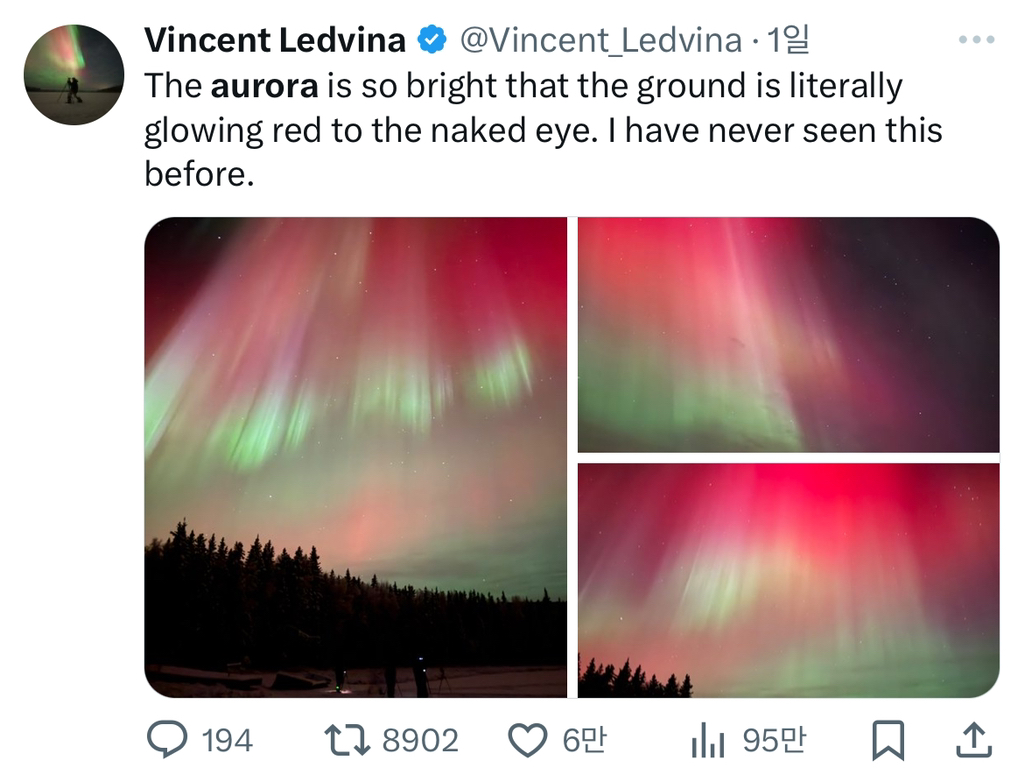Screen dimensions: 1024x774
Task: Click the bold "aurora" keyword in the tweet
Action: (x=264, y=86)
